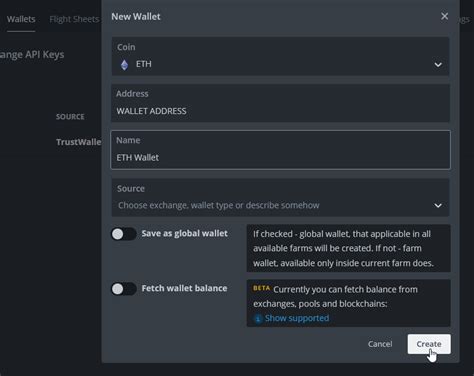
Task: Focus the wallet Address input field
Action: click(x=280, y=103)
